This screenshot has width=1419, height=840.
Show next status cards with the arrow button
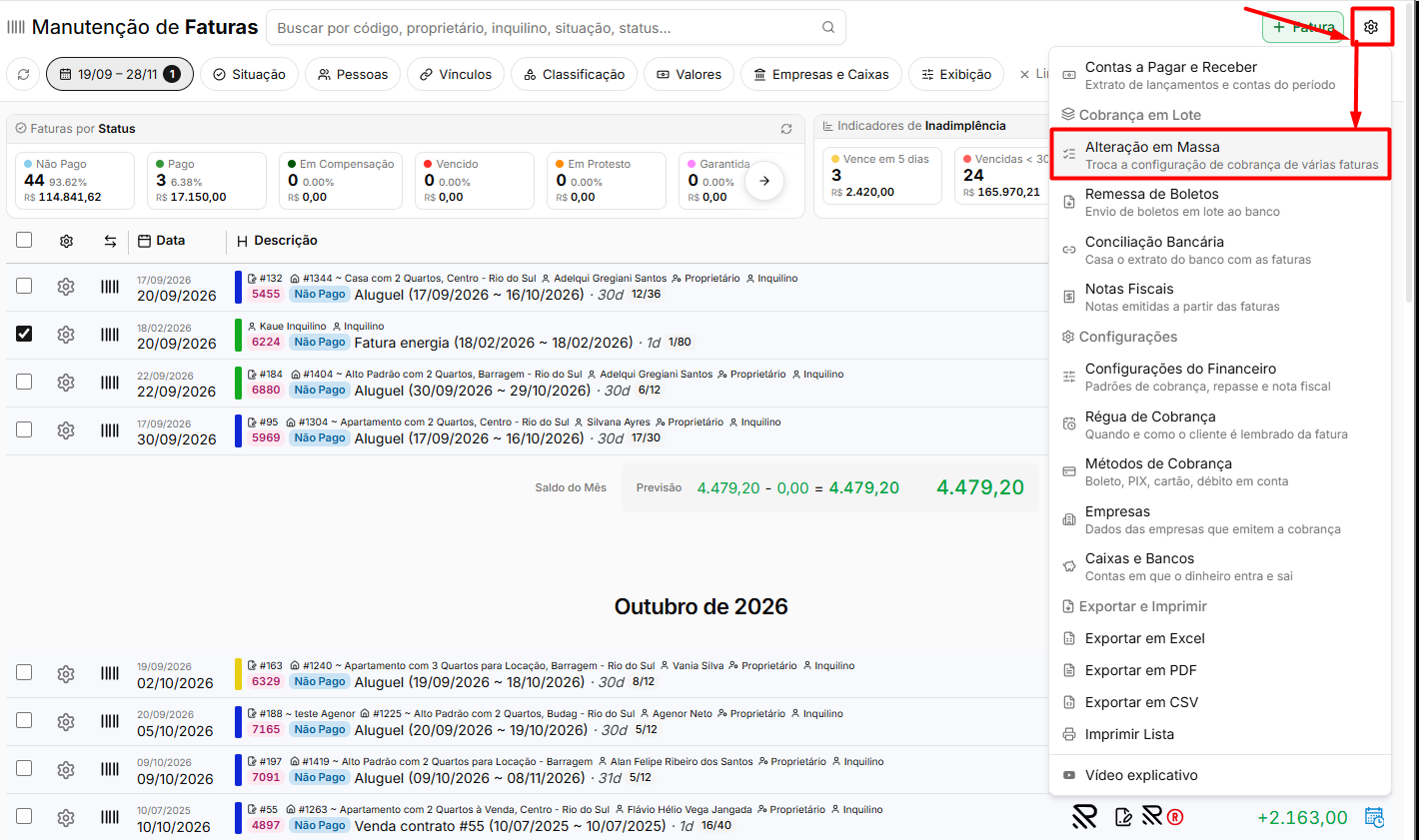[764, 181]
